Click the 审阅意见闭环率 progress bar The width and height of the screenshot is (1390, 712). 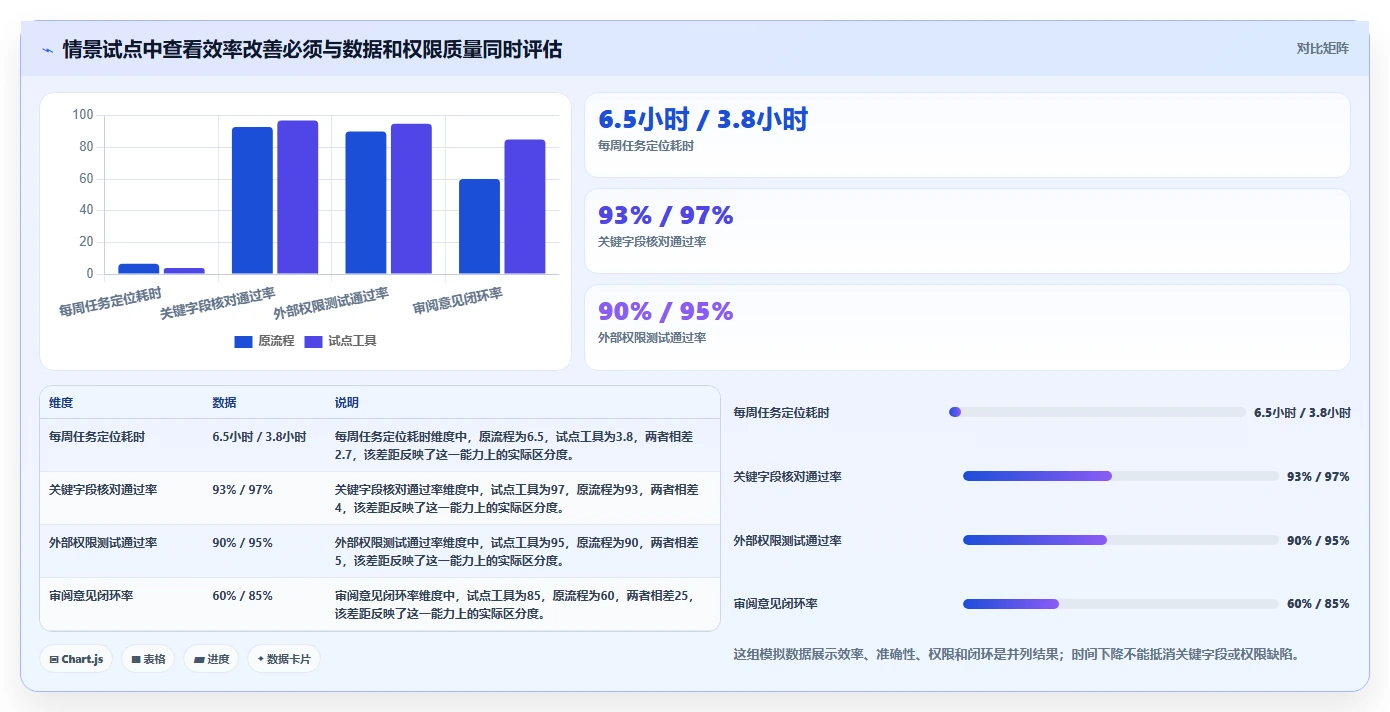[x=1121, y=604]
